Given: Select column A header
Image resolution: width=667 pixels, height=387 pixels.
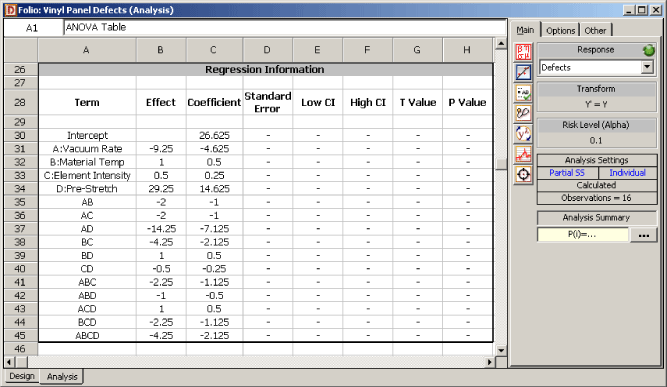Looking at the screenshot, I should (x=87, y=50).
